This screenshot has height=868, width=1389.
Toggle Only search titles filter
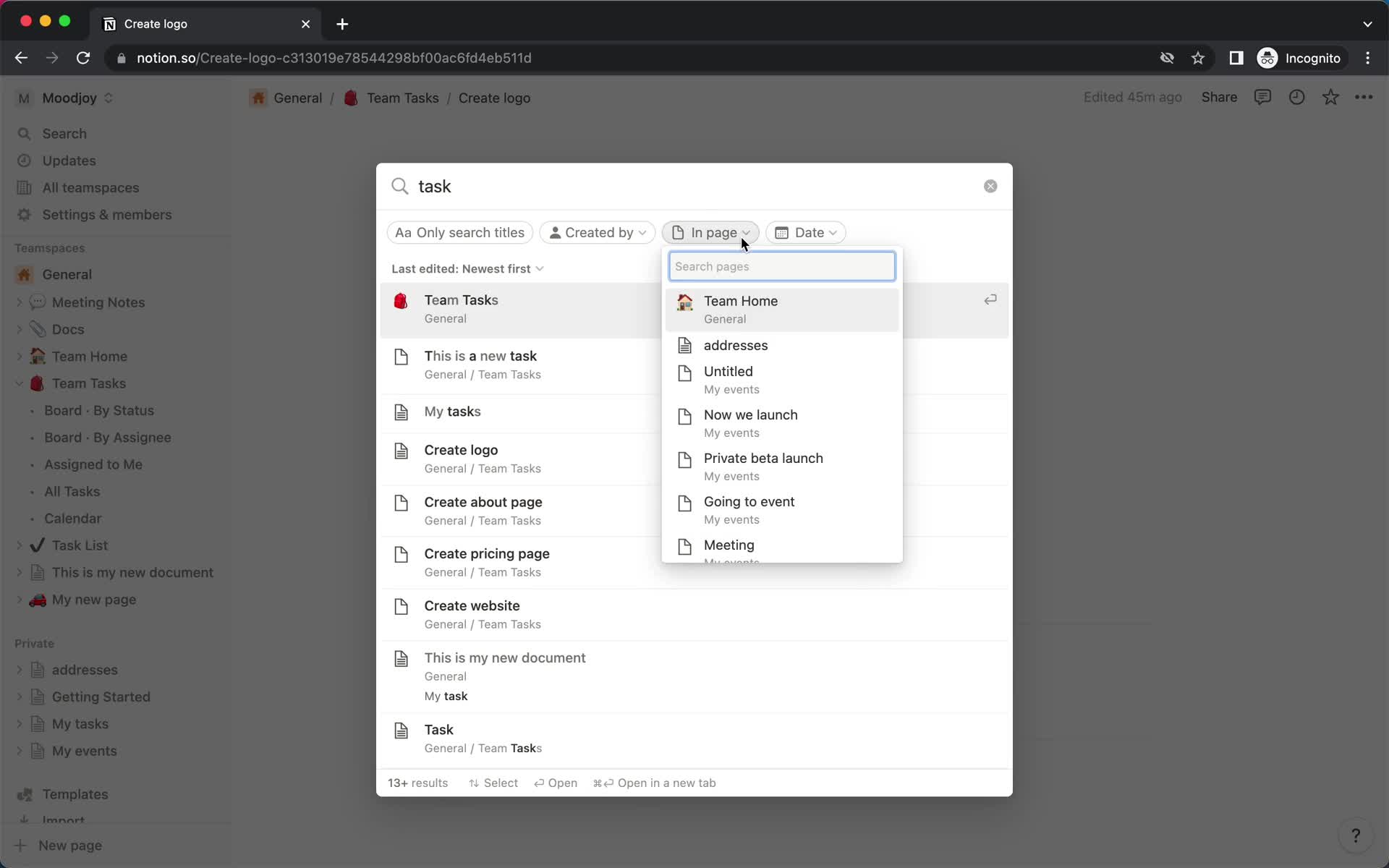point(460,232)
